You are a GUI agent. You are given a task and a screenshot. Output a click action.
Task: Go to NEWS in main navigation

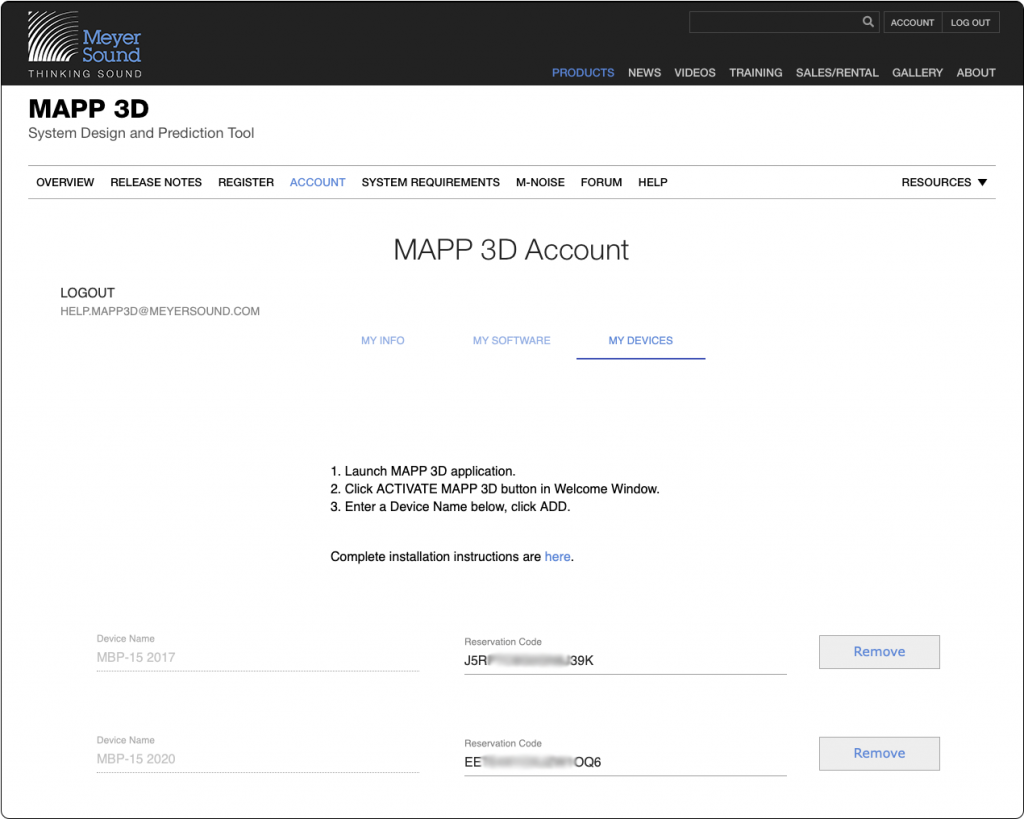[644, 72]
